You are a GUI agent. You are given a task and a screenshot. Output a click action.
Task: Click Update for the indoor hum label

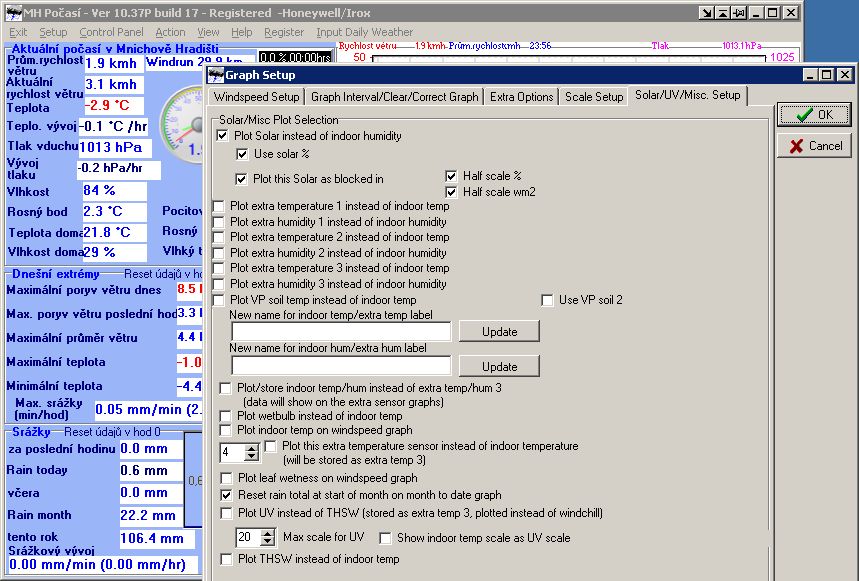pyautogui.click(x=499, y=366)
